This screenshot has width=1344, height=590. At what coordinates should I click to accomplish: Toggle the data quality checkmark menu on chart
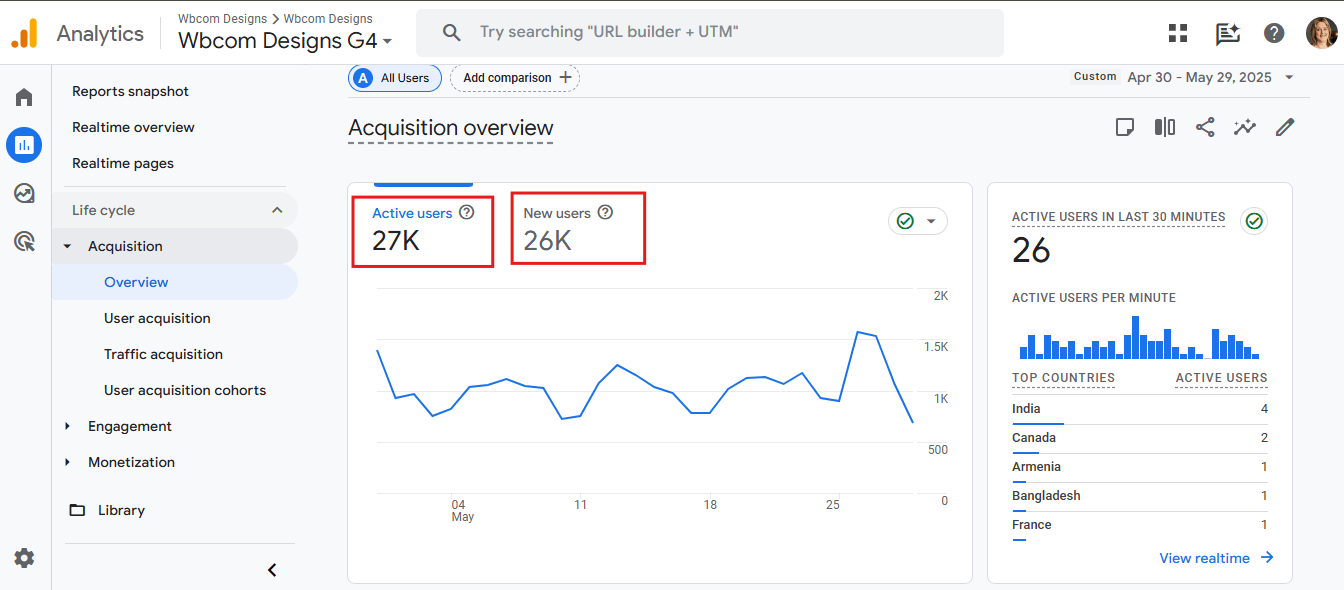click(x=917, y=221)
